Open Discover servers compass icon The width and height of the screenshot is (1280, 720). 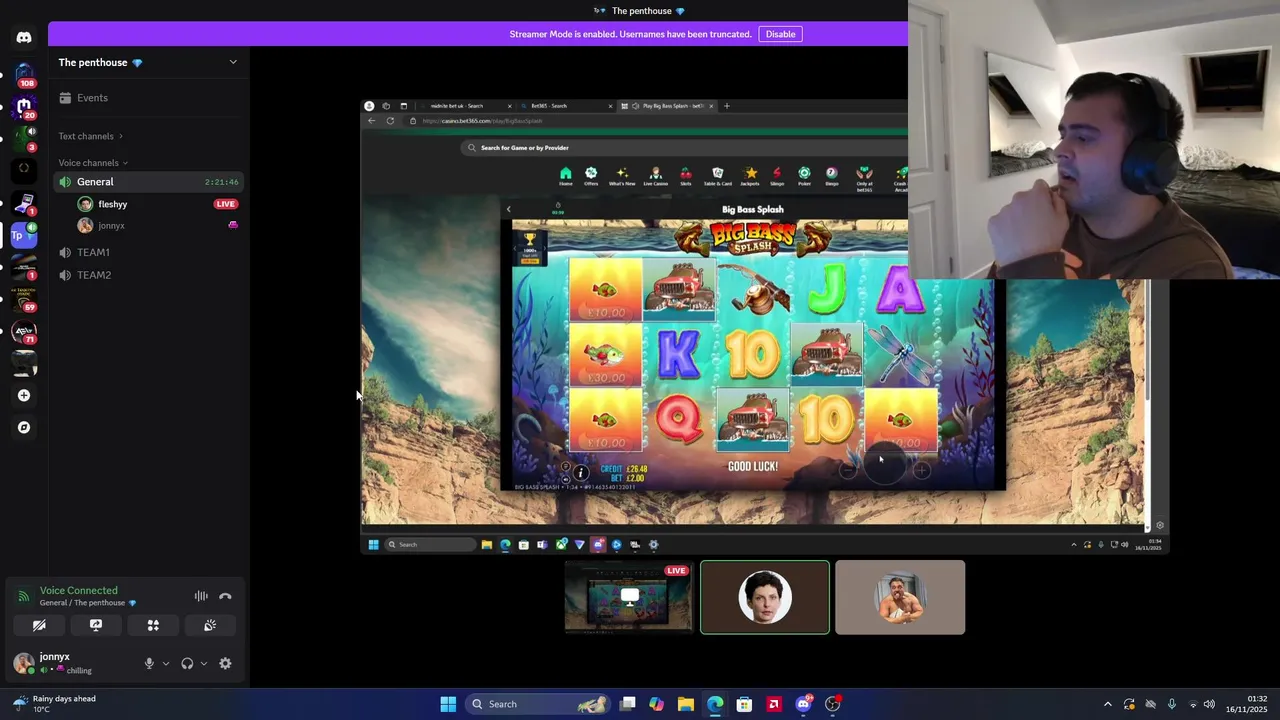coord(24,427)
